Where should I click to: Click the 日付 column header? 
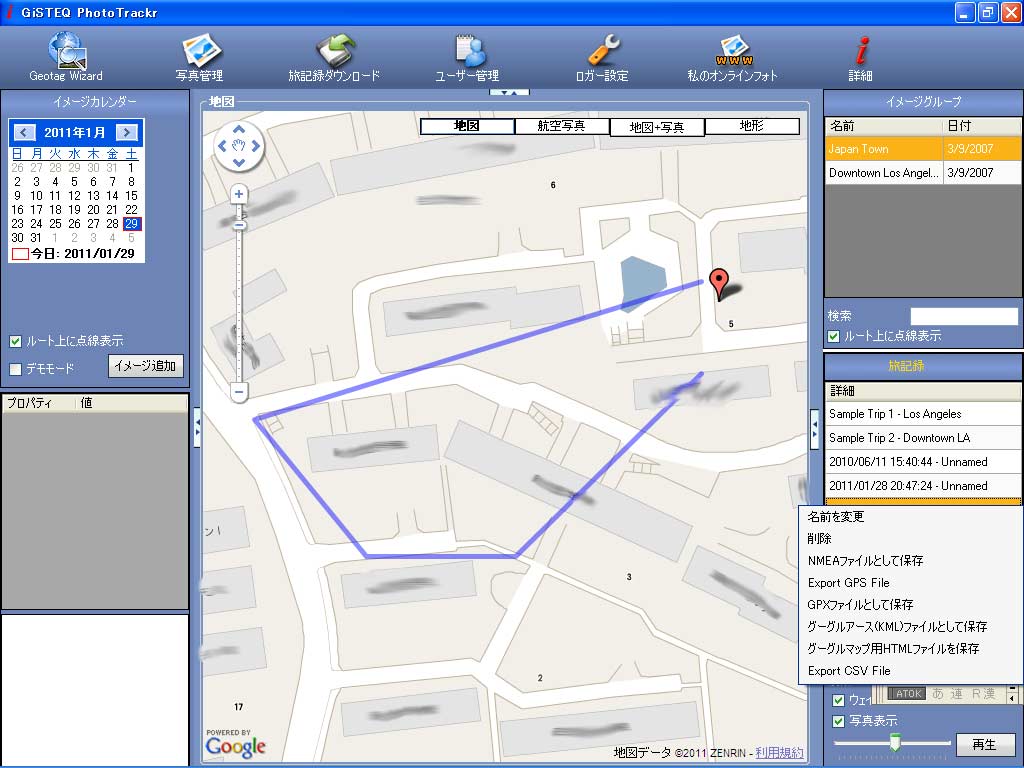coord(982,126)
